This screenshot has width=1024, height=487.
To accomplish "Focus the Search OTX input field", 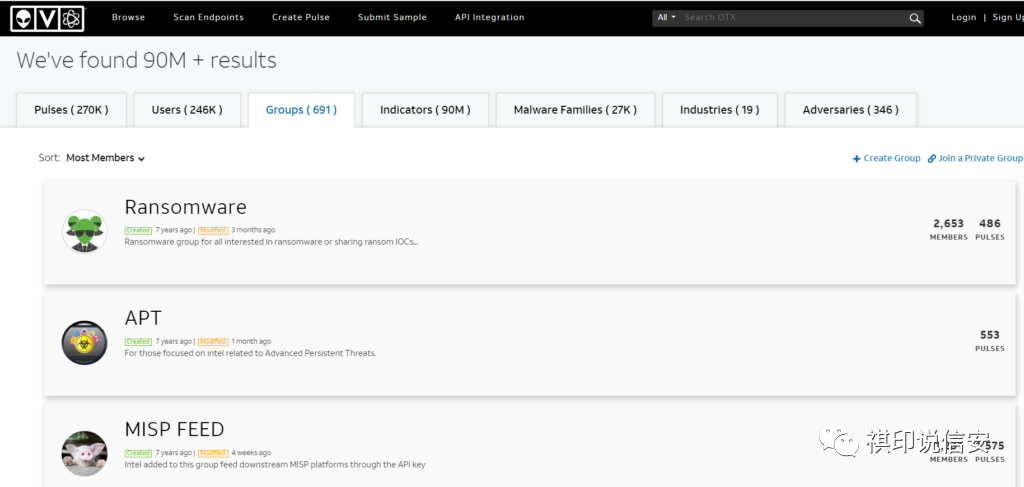I will (x=793, y=18).
